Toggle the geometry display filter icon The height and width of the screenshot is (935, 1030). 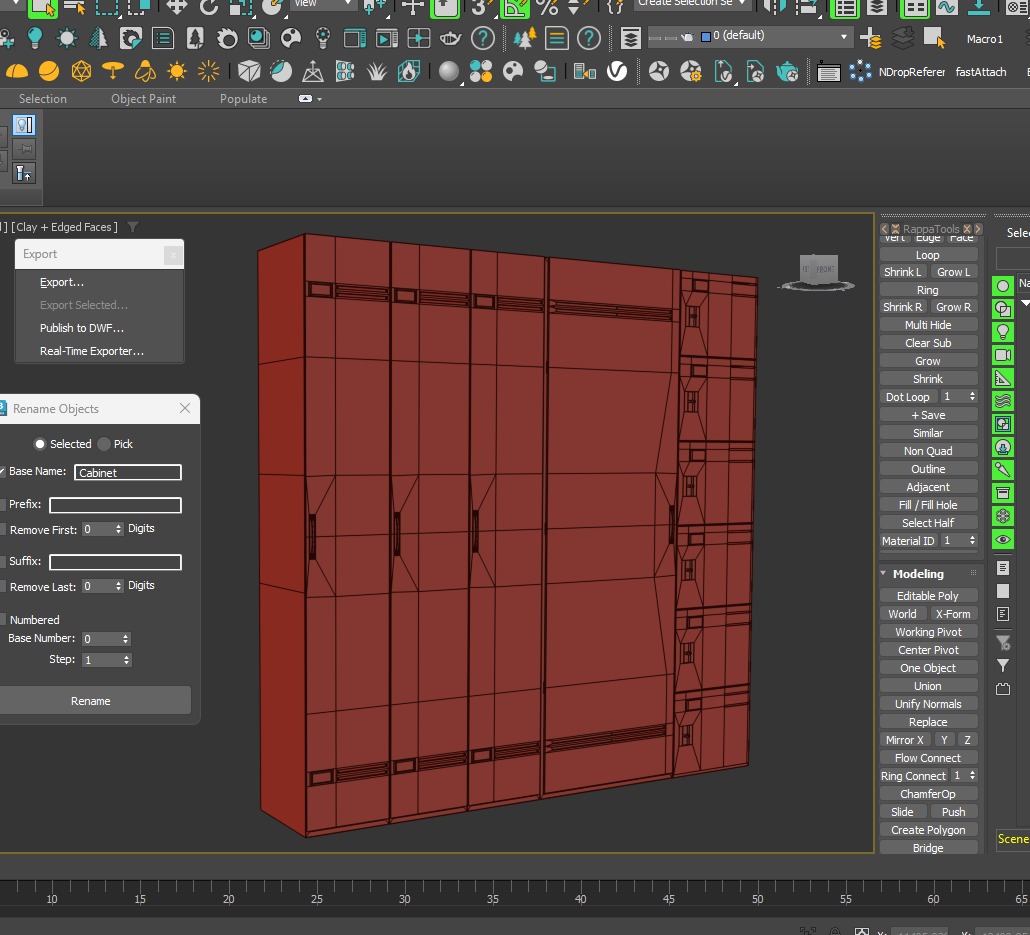pyautogui.click(x=1003, y=286)
